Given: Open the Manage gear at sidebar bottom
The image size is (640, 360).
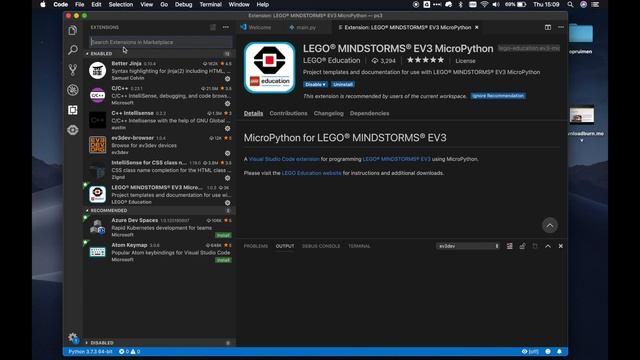Looking at the screenshot, I should [73, 338].
